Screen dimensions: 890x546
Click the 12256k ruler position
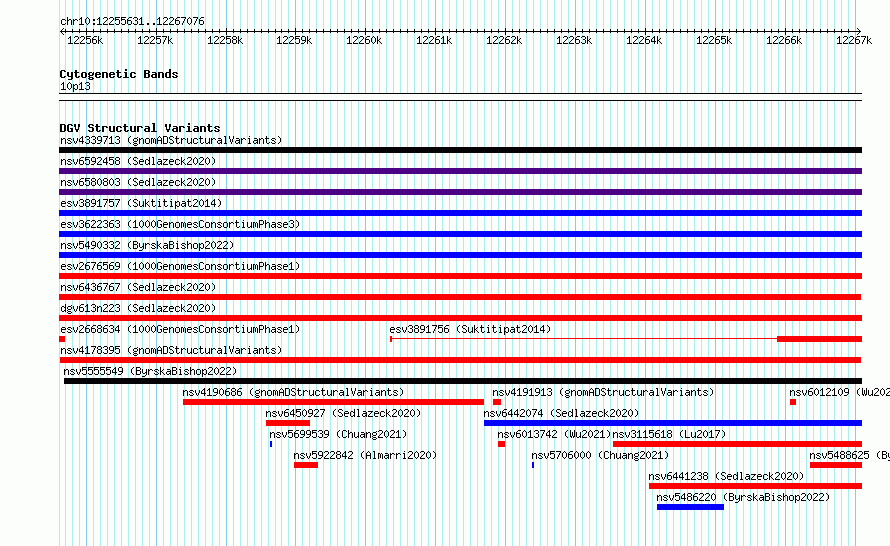pos(85,40)
